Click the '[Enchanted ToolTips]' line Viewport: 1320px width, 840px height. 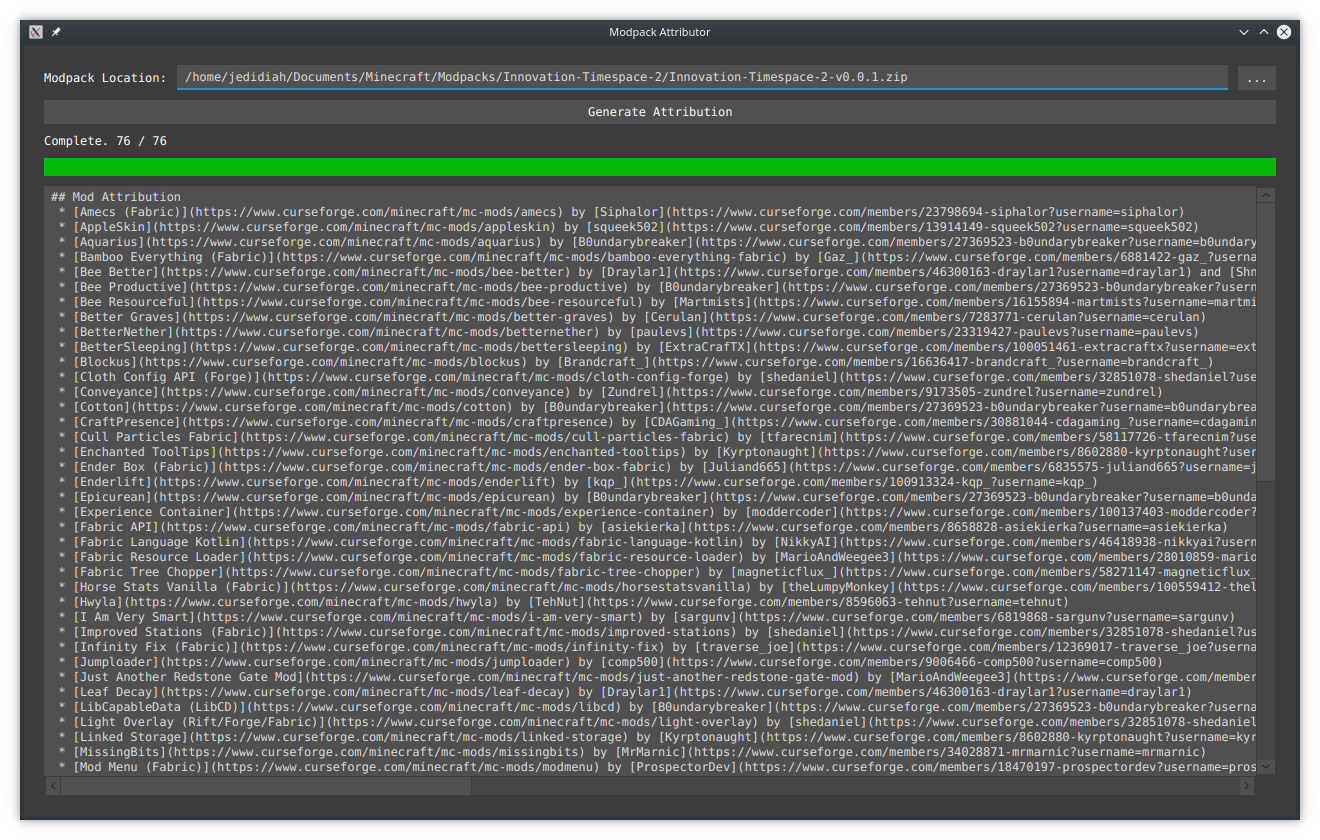click(x=657, y=452)
